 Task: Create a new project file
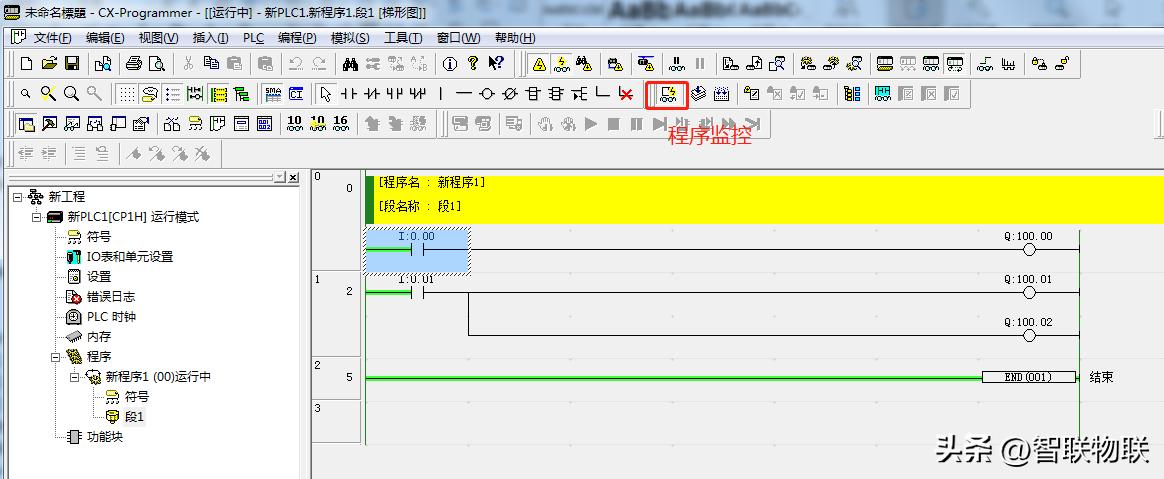[27, 64]
